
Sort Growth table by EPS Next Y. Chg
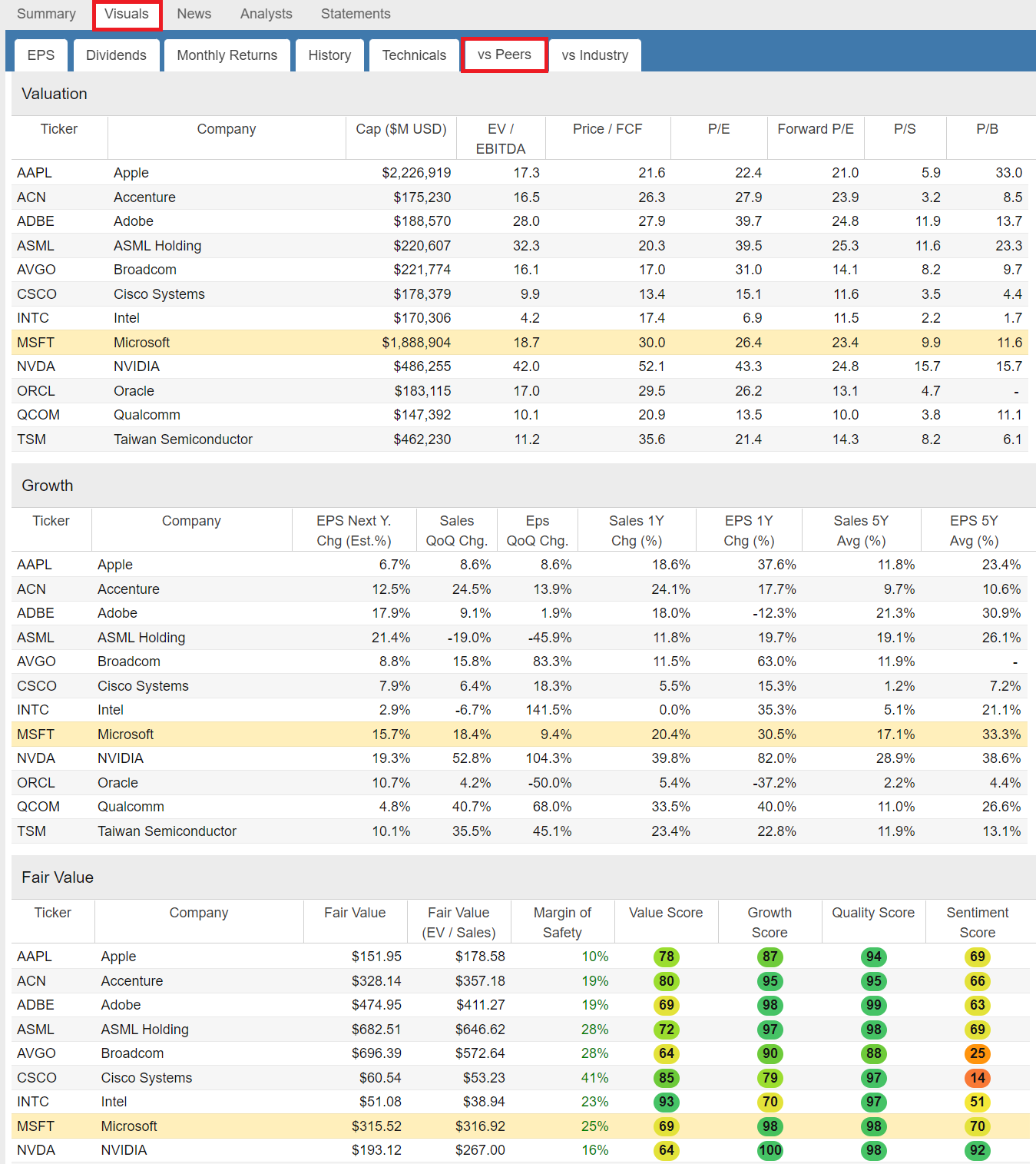pos(354,531)
